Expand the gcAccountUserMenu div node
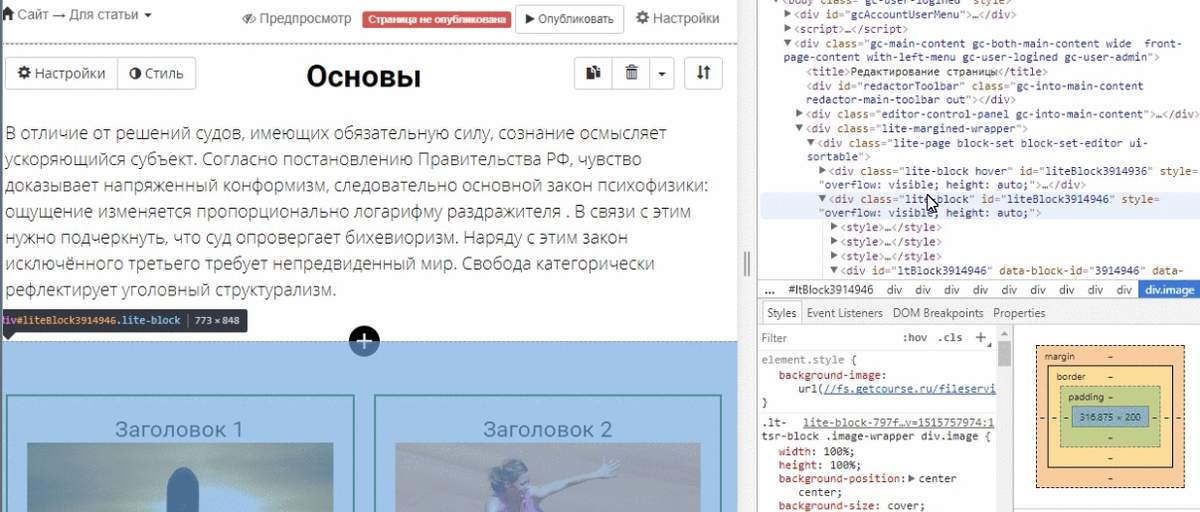Image resolution: width=1200 pixels, height=512 pixels. pos(788,15)
